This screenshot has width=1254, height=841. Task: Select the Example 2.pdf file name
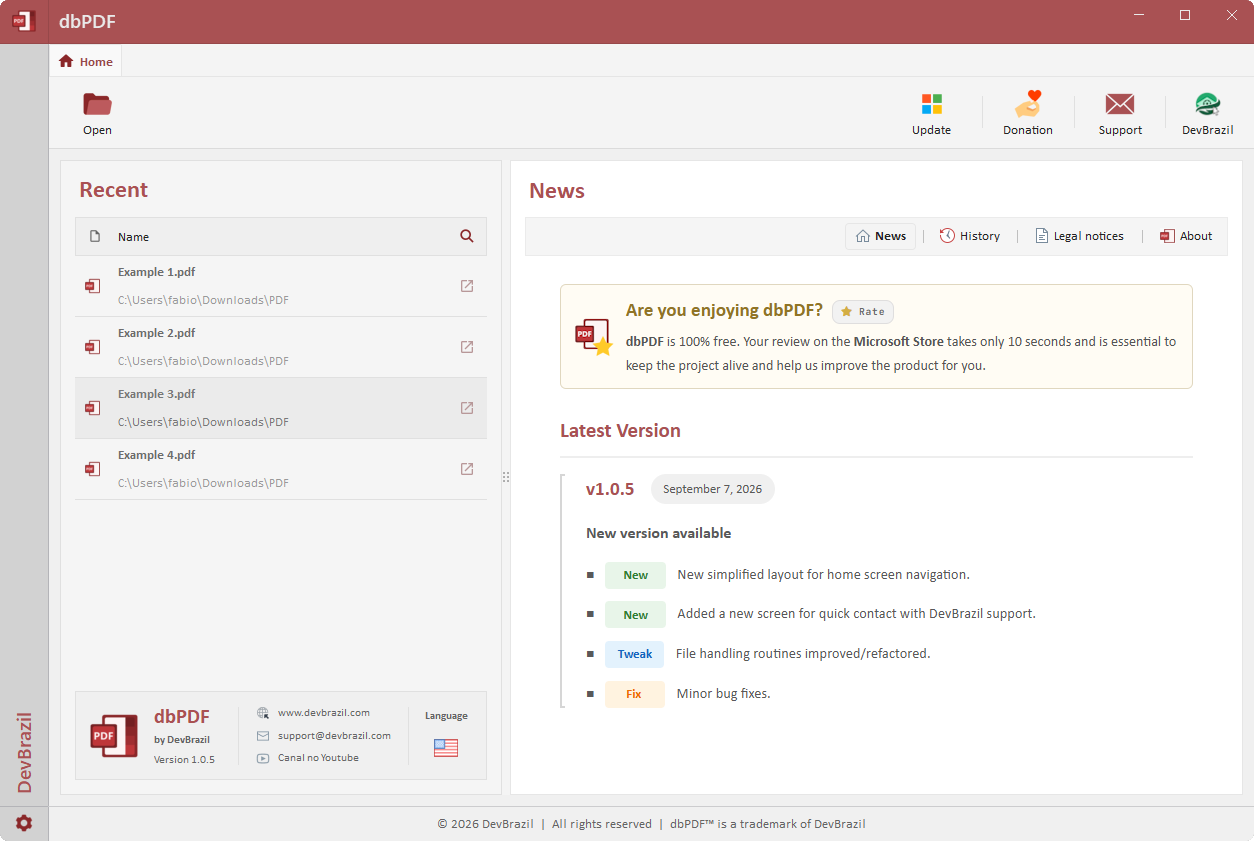tap(156, 333)
